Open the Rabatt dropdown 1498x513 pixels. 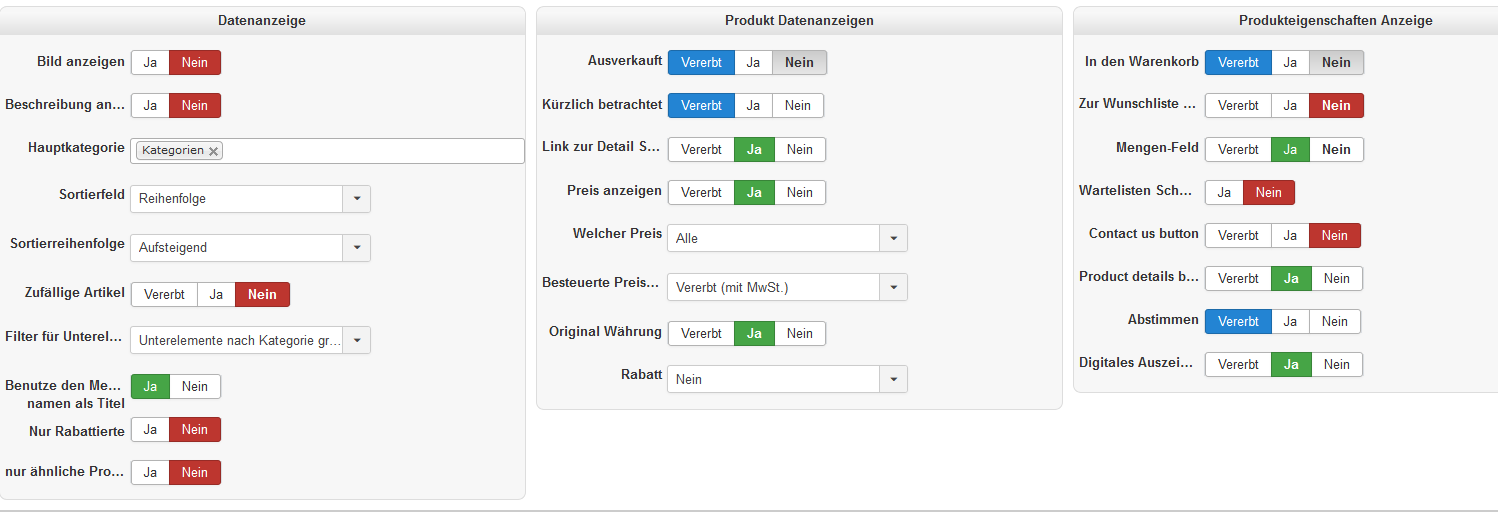coord(893,380)
